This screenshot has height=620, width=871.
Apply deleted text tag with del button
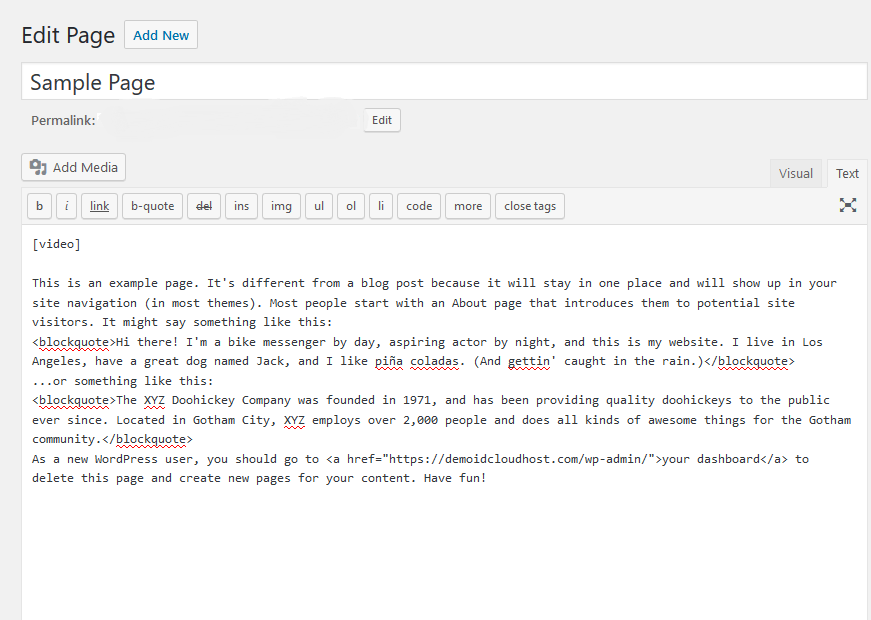(x=204, y=206)
